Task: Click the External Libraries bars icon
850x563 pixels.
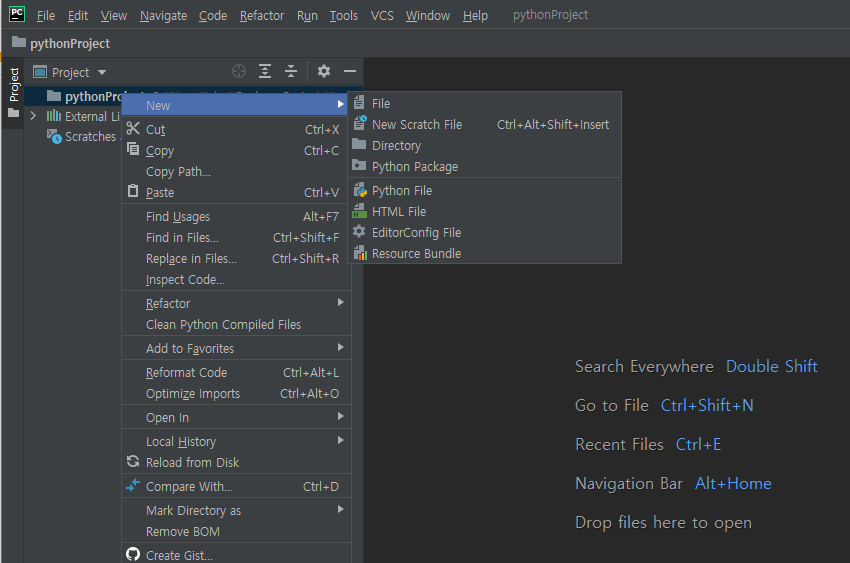Action: click(x=54, y=115)
